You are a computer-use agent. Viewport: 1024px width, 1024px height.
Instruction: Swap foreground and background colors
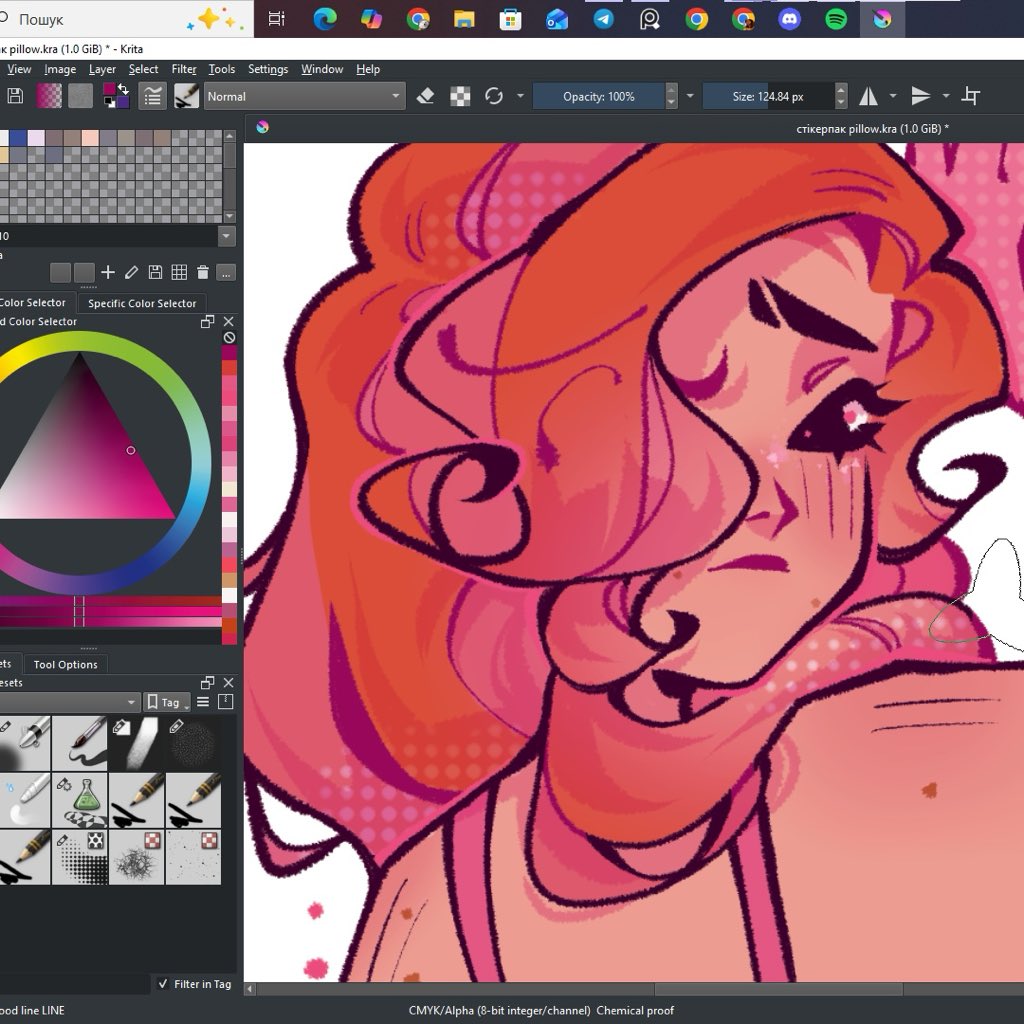(x=123, y=89)
